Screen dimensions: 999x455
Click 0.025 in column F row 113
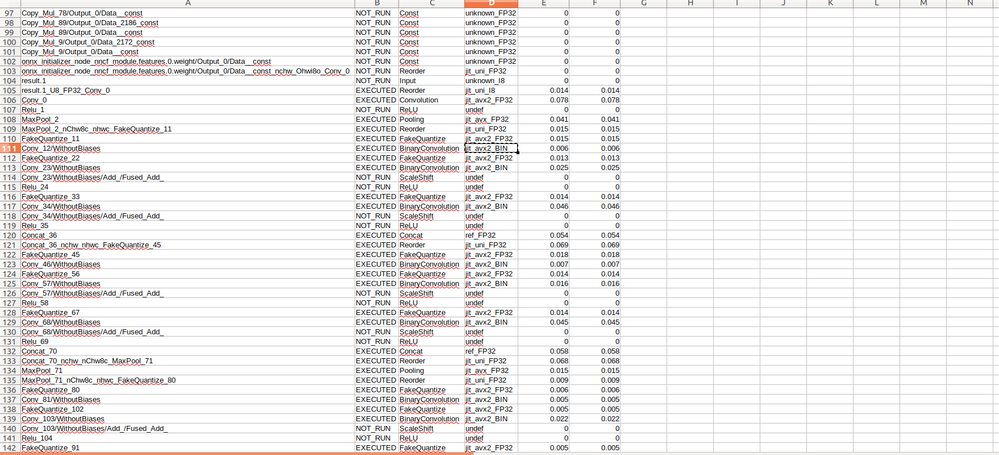tap(595, 168)
